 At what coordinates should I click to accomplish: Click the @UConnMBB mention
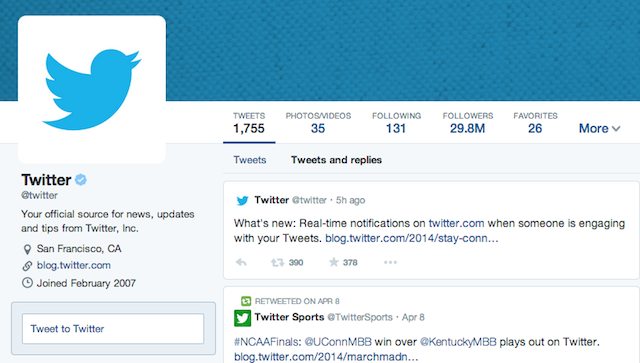(x=338, y=342)
